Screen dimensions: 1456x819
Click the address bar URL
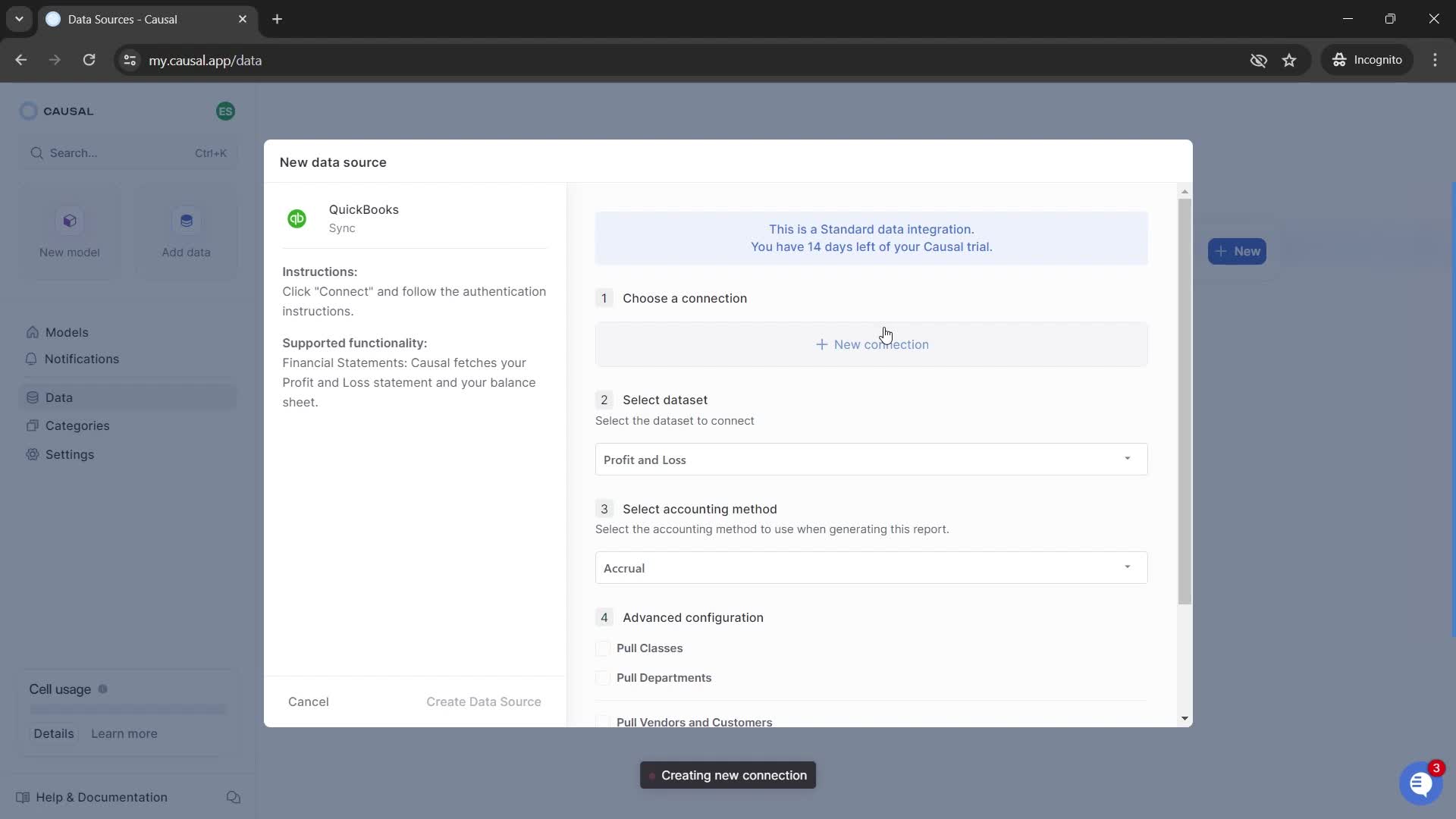205,60
